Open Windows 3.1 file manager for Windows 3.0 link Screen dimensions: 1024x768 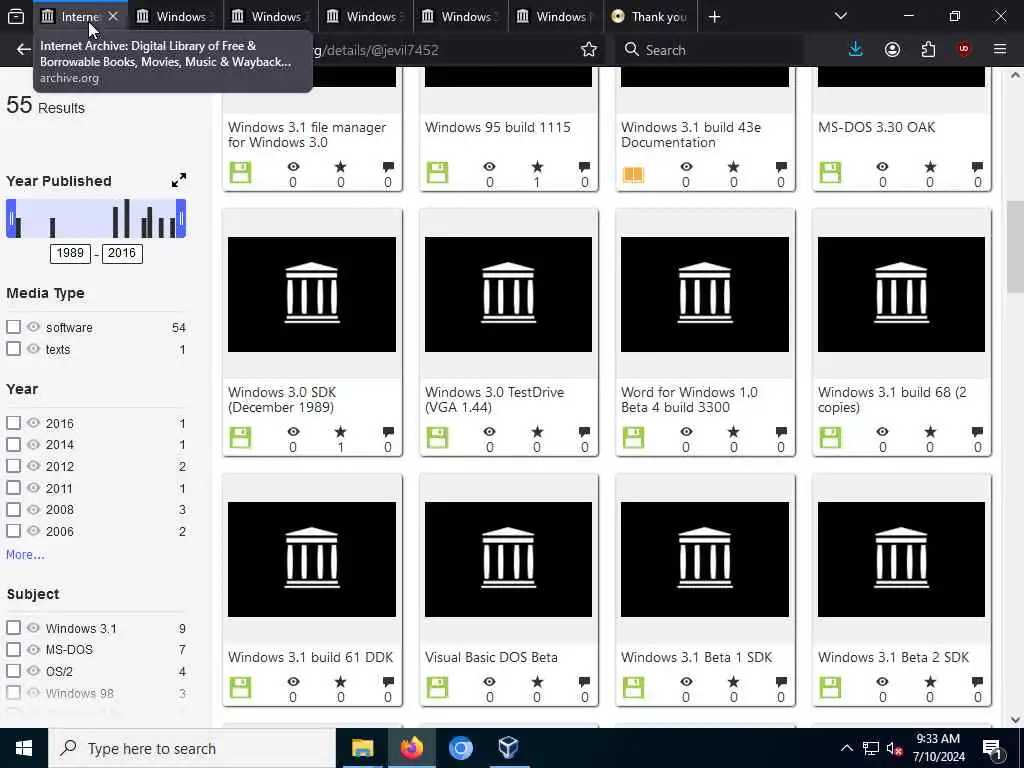pyautogui.click(x=307, y=135)
